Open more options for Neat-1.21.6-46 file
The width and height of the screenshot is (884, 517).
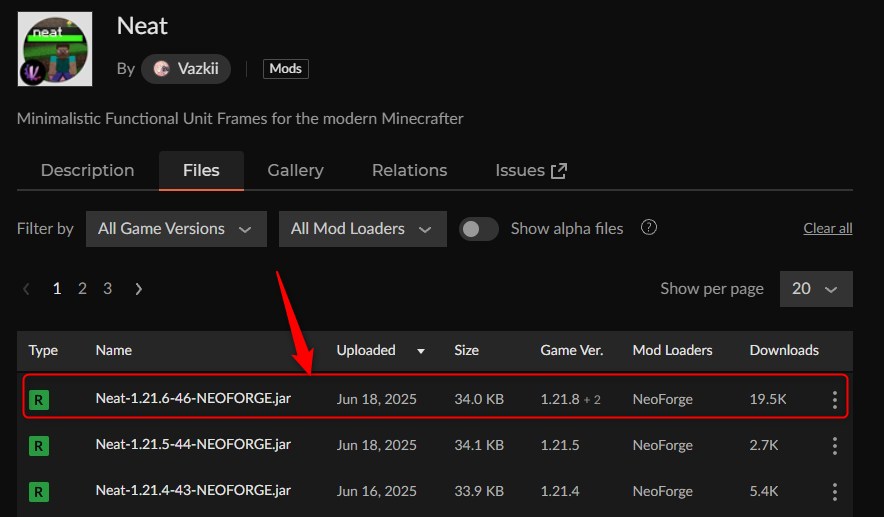coord(835,400)
